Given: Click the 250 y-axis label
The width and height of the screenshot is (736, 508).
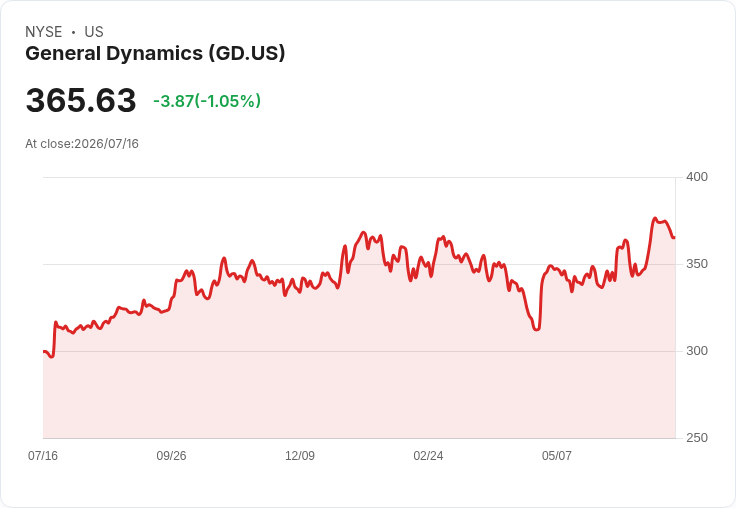Looking at the screenshot, I should [x=697, y=438].
